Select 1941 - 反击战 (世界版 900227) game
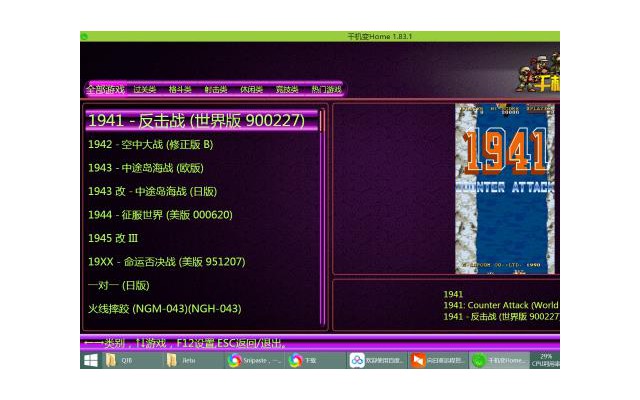640x400 pixels. click(202, 120)
